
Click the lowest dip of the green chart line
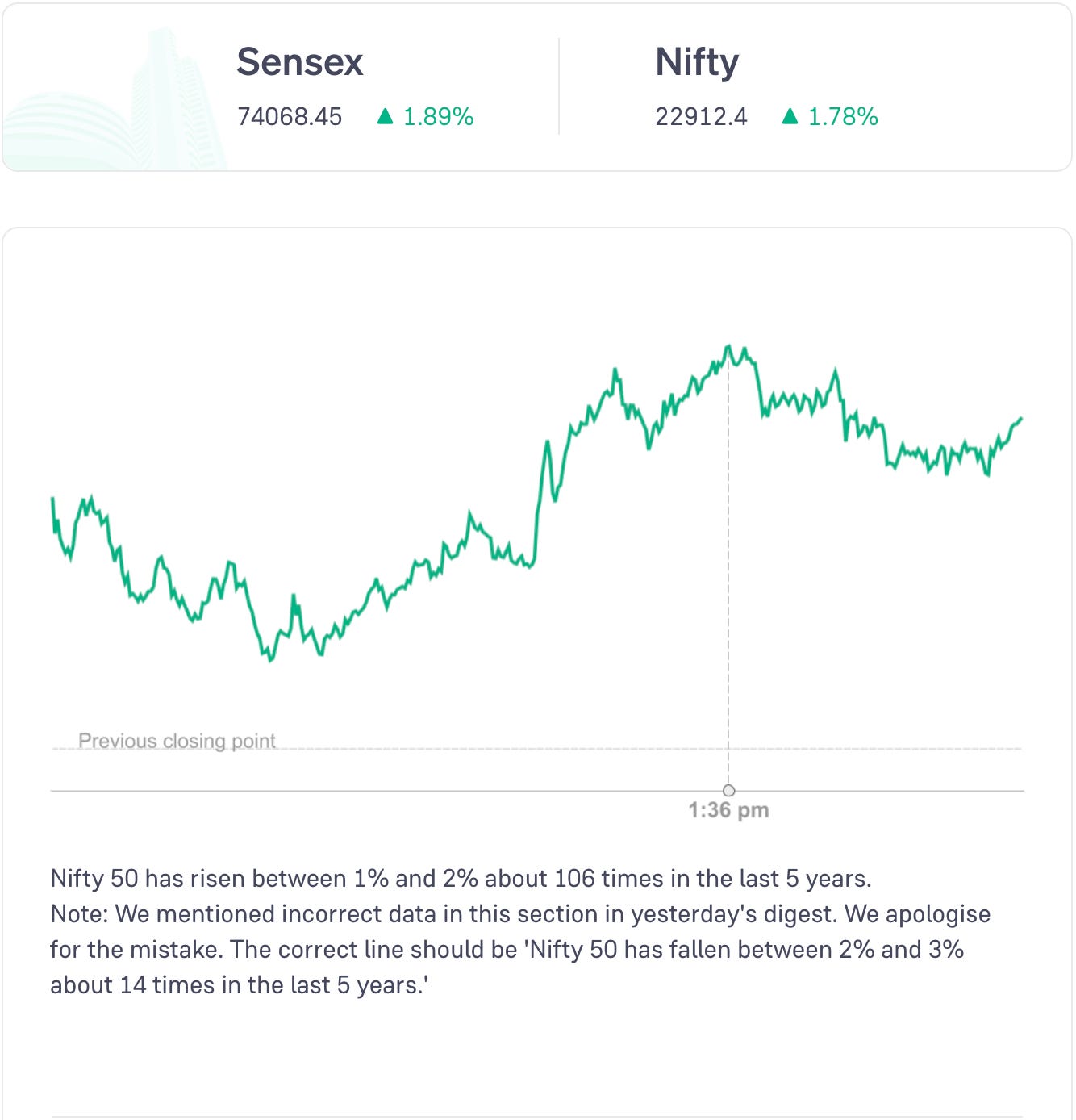[271, 659]
